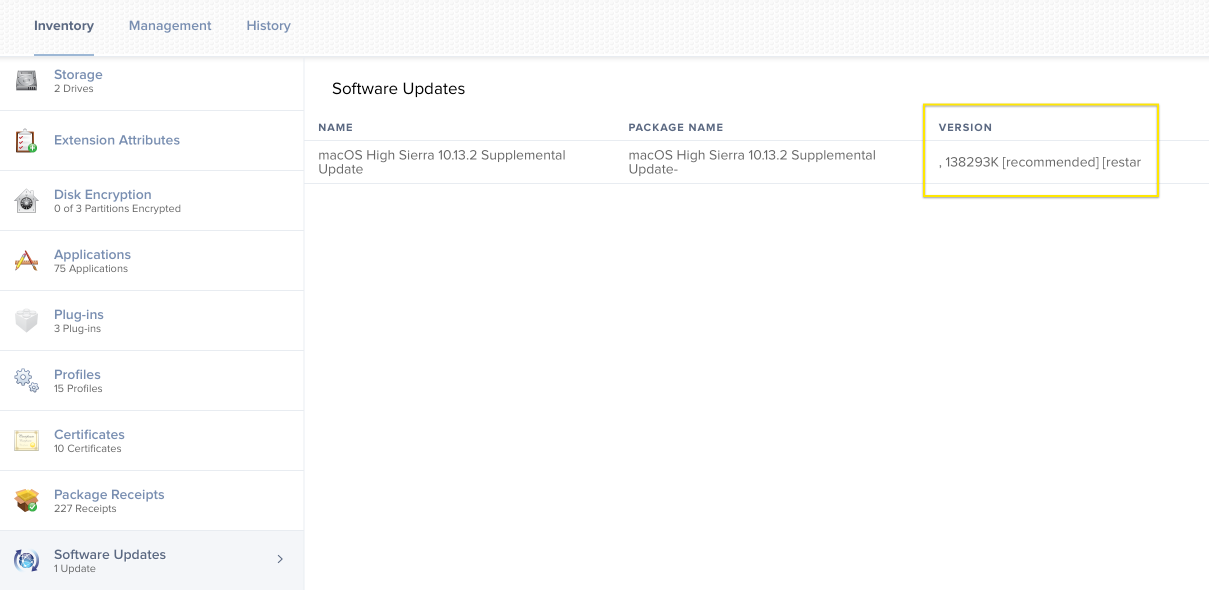Open the Disk Encryption section
1209x590 pixels.
[152, 201]
